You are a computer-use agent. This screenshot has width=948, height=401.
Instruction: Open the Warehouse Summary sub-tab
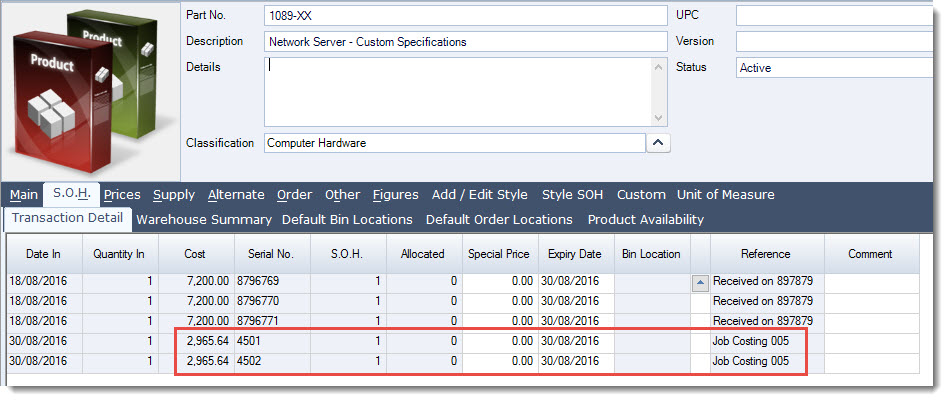click(204, 220)
